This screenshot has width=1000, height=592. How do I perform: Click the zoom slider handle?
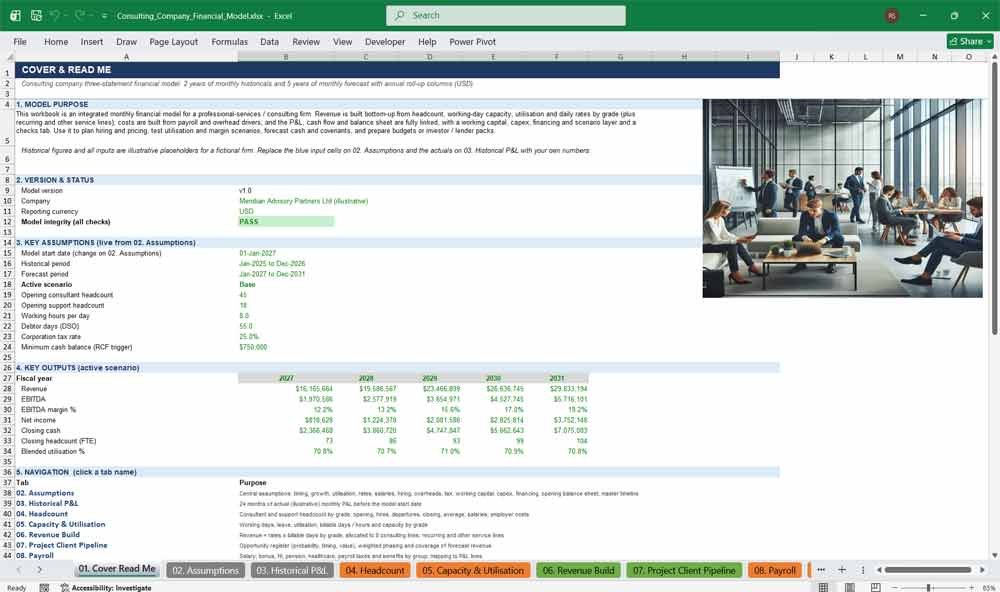[929, 587]
